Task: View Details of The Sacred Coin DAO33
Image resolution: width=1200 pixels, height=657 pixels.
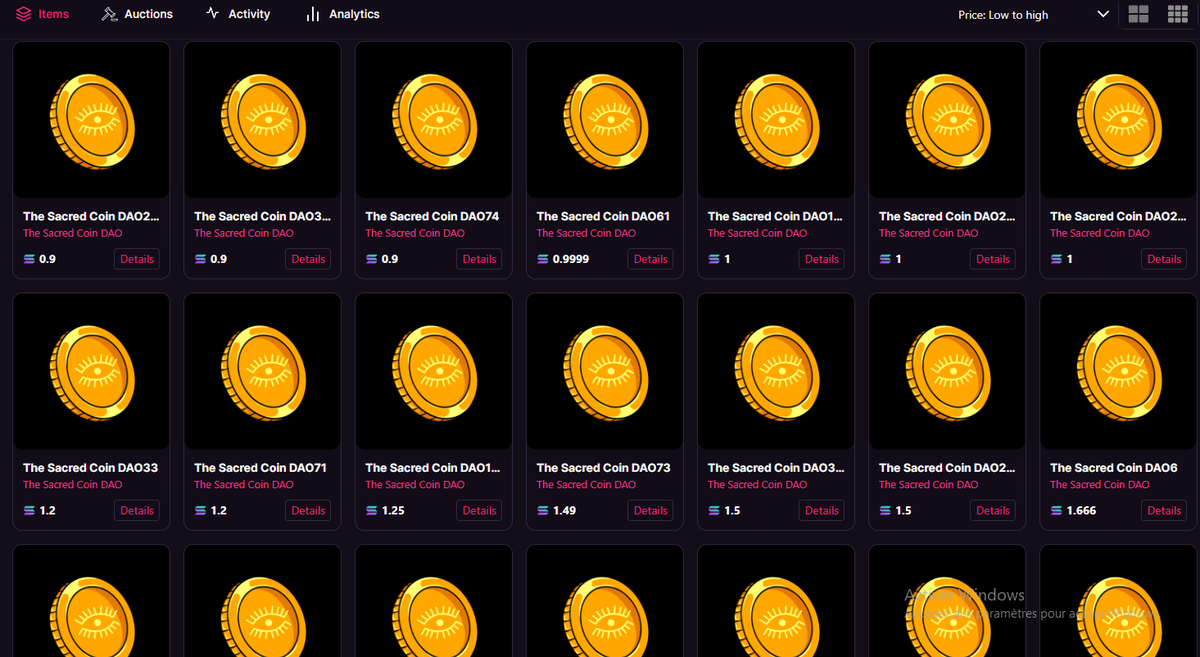Action: [137, 510]
